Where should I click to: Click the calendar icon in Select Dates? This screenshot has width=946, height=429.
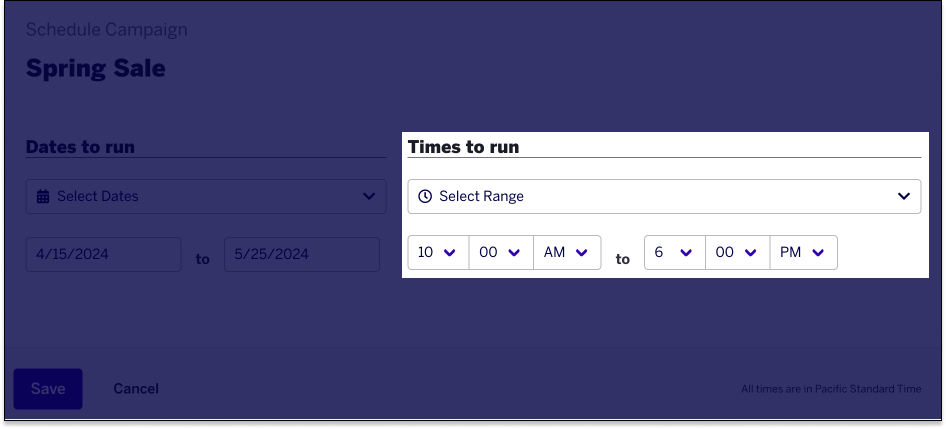pos(43,196)
